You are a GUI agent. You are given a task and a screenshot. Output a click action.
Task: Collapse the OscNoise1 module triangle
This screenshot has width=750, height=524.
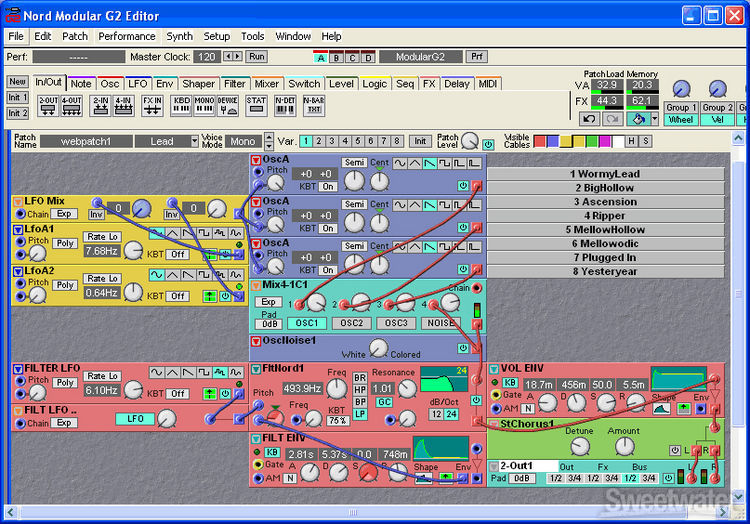pos(256,341)
